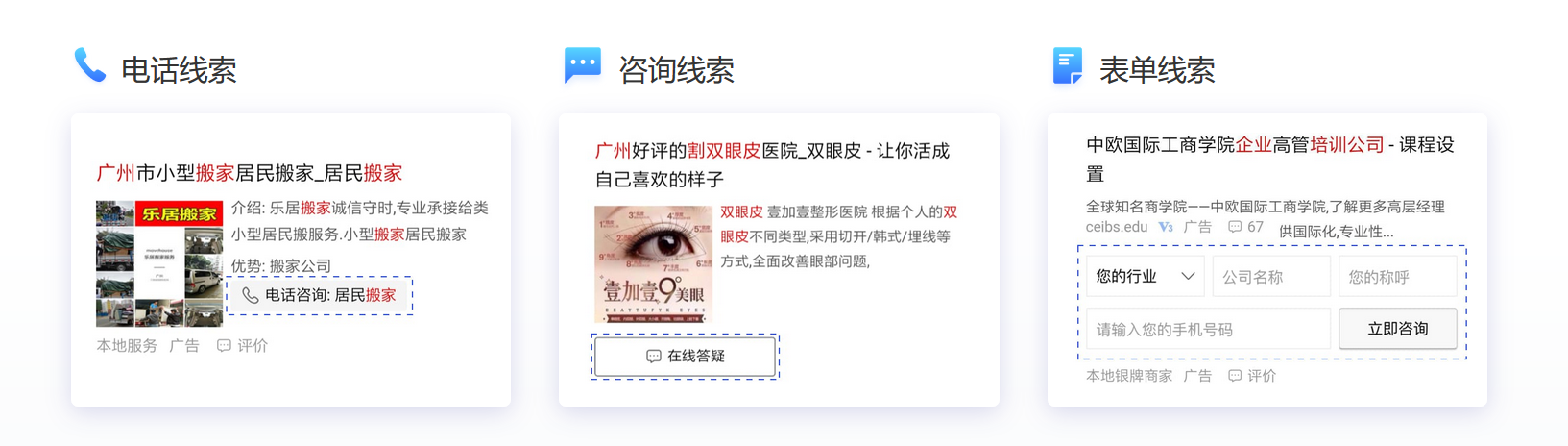1568x446 pixels.
Task: Click the 电话咨询: 居民搬家 button
Action: point(320,296)
